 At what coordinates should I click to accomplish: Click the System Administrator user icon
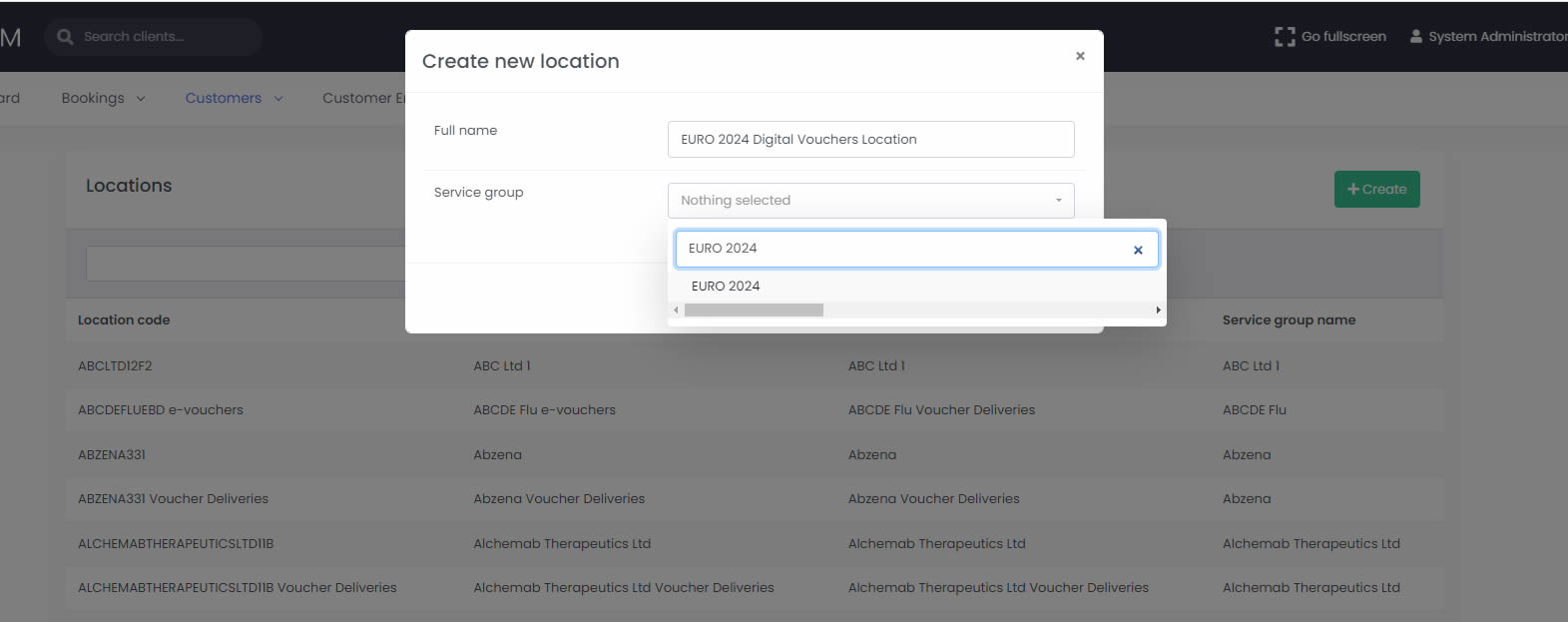pyautogui.click(x=1415, y=37)
